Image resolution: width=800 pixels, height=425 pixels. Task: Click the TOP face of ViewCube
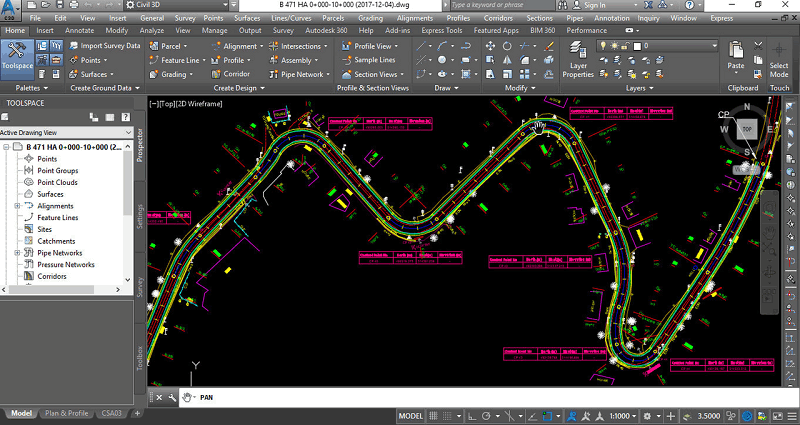point(747,129)
